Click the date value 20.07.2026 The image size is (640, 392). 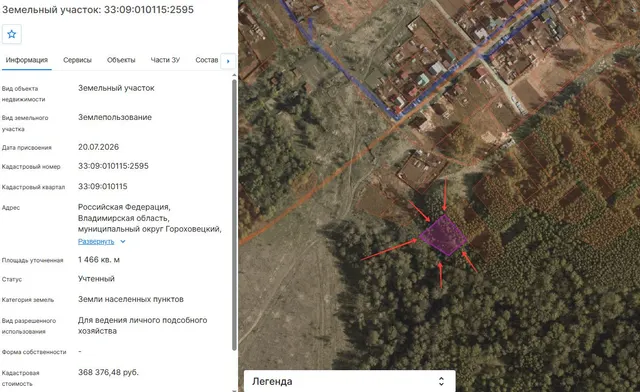[x=98, y=147]
